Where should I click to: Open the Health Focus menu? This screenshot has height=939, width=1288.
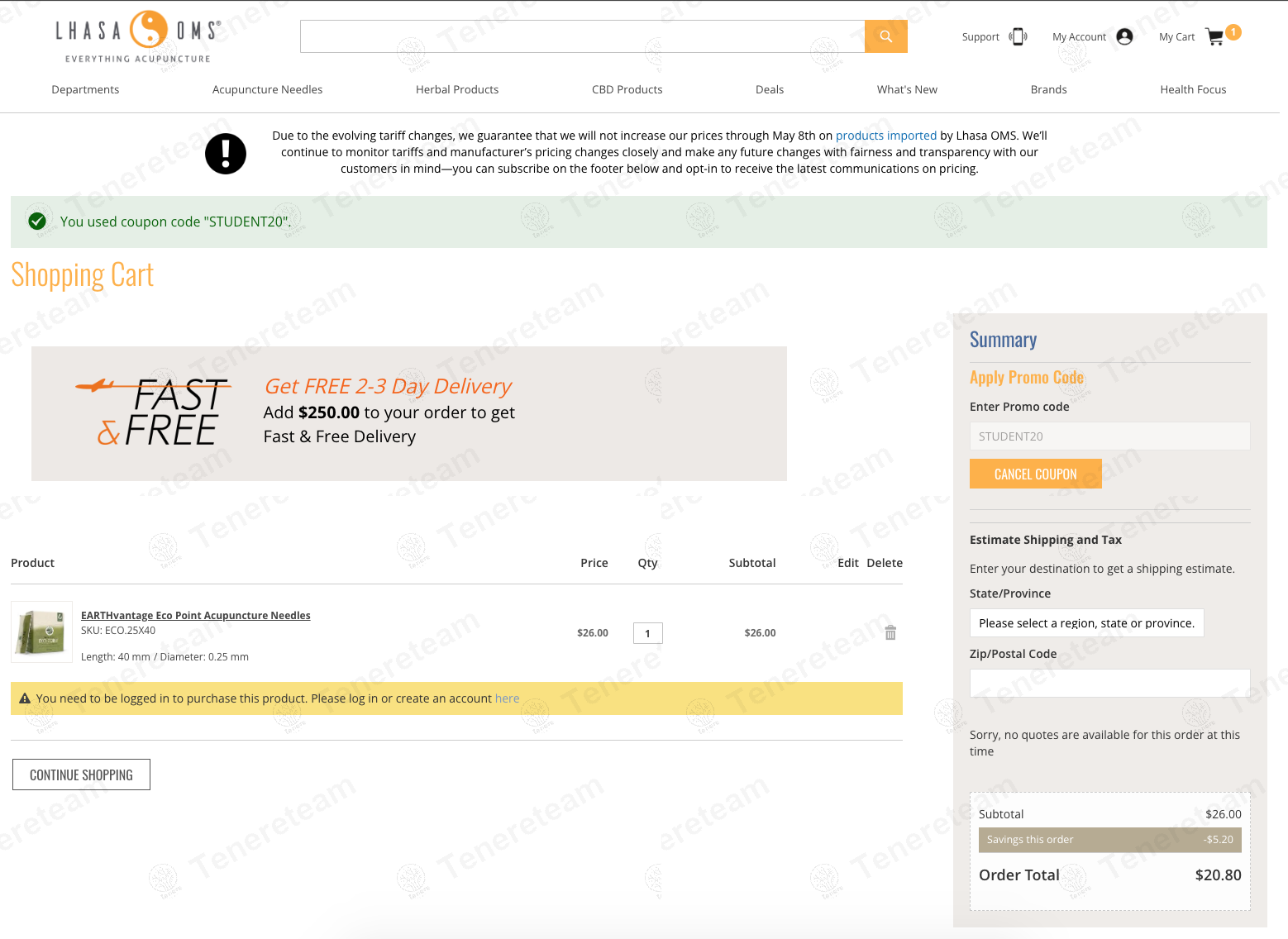click(1193, 89)
